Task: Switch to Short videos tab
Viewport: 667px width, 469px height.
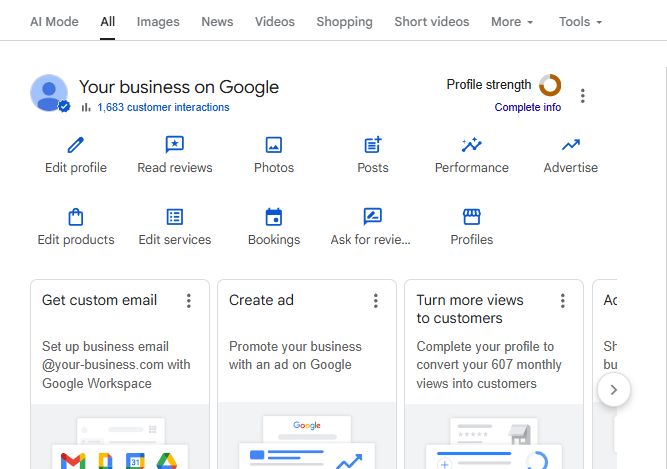Action: pos(431,22)
